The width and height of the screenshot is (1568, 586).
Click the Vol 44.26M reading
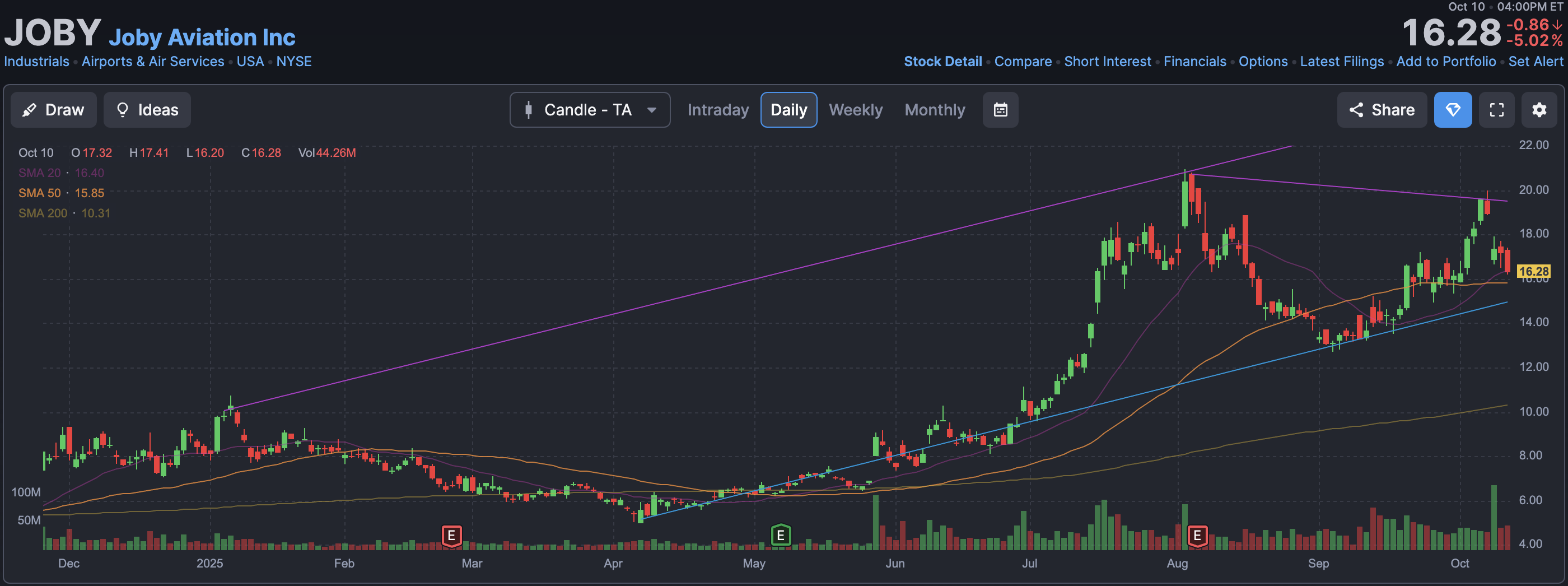(x=327, y=153)
